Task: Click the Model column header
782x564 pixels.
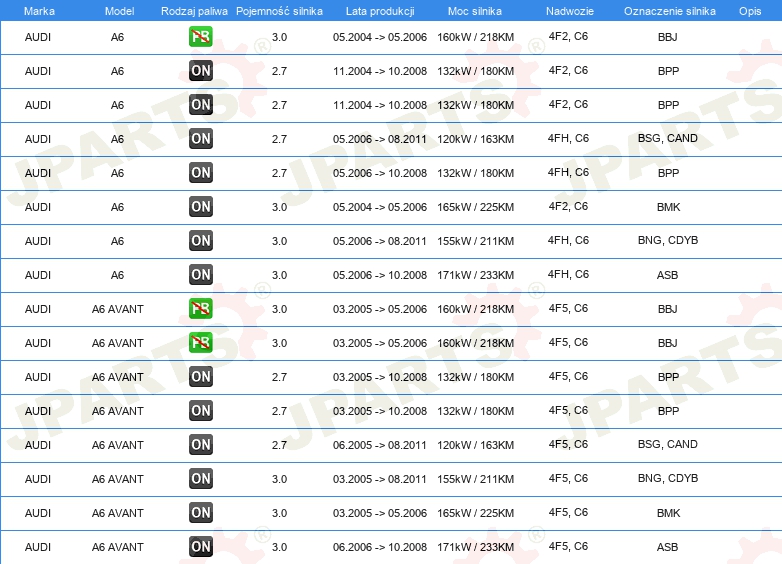Action: (119, 11)
